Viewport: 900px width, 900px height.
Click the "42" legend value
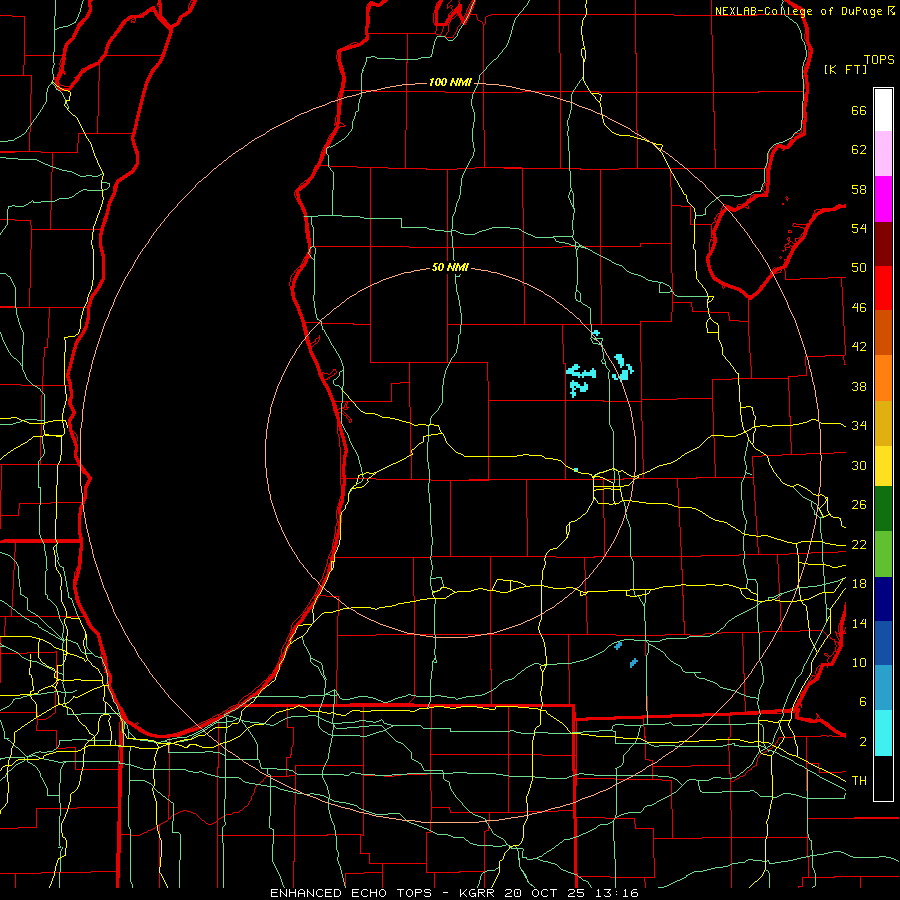coord(859,347)
